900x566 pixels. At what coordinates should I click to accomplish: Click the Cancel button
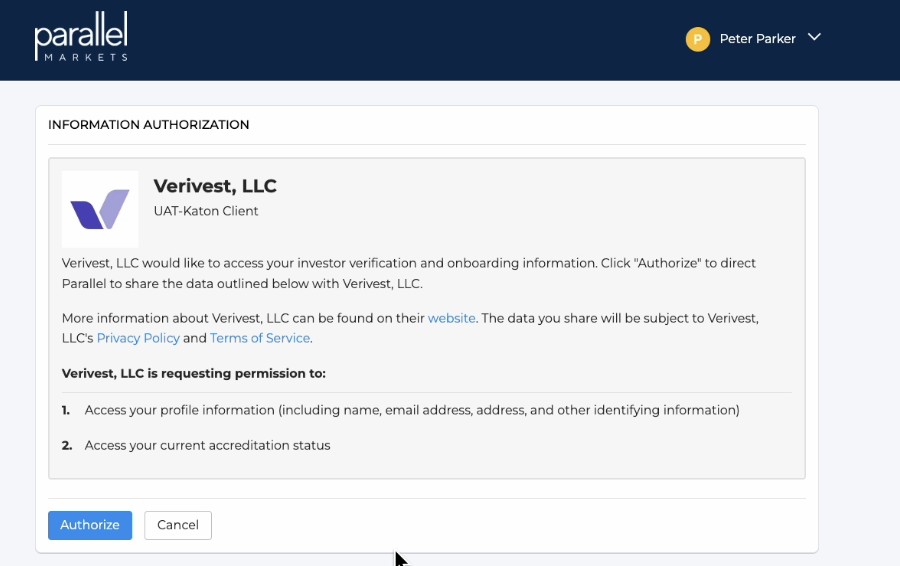(178, 525)
